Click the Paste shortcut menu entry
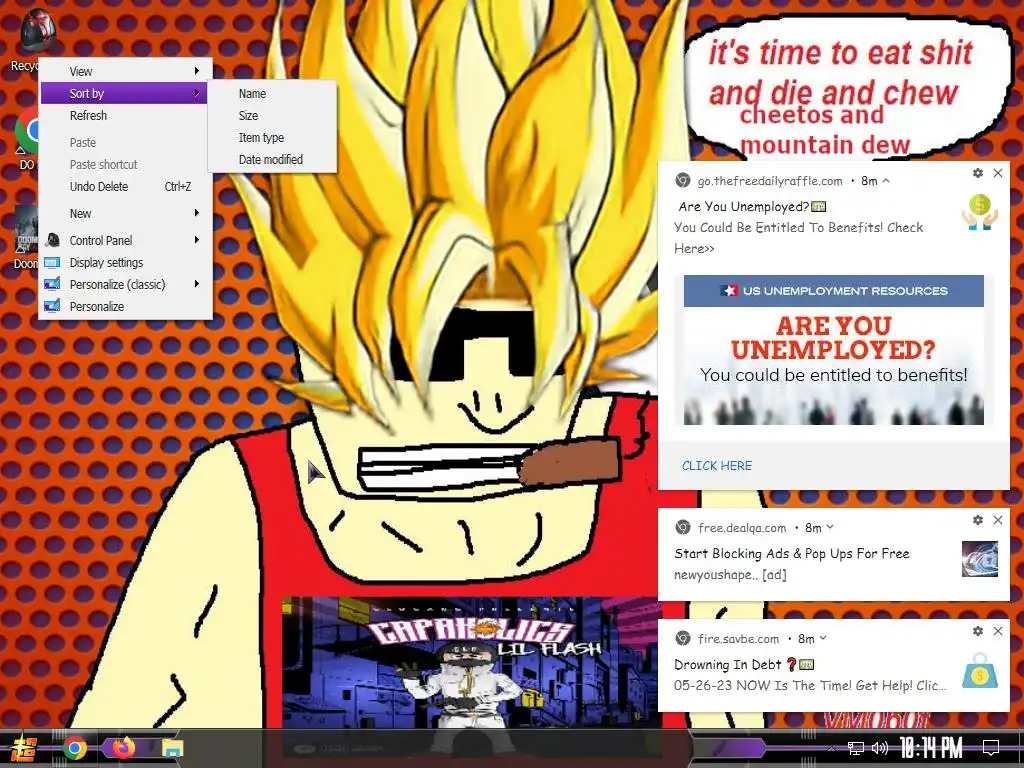 click(125, 165)
